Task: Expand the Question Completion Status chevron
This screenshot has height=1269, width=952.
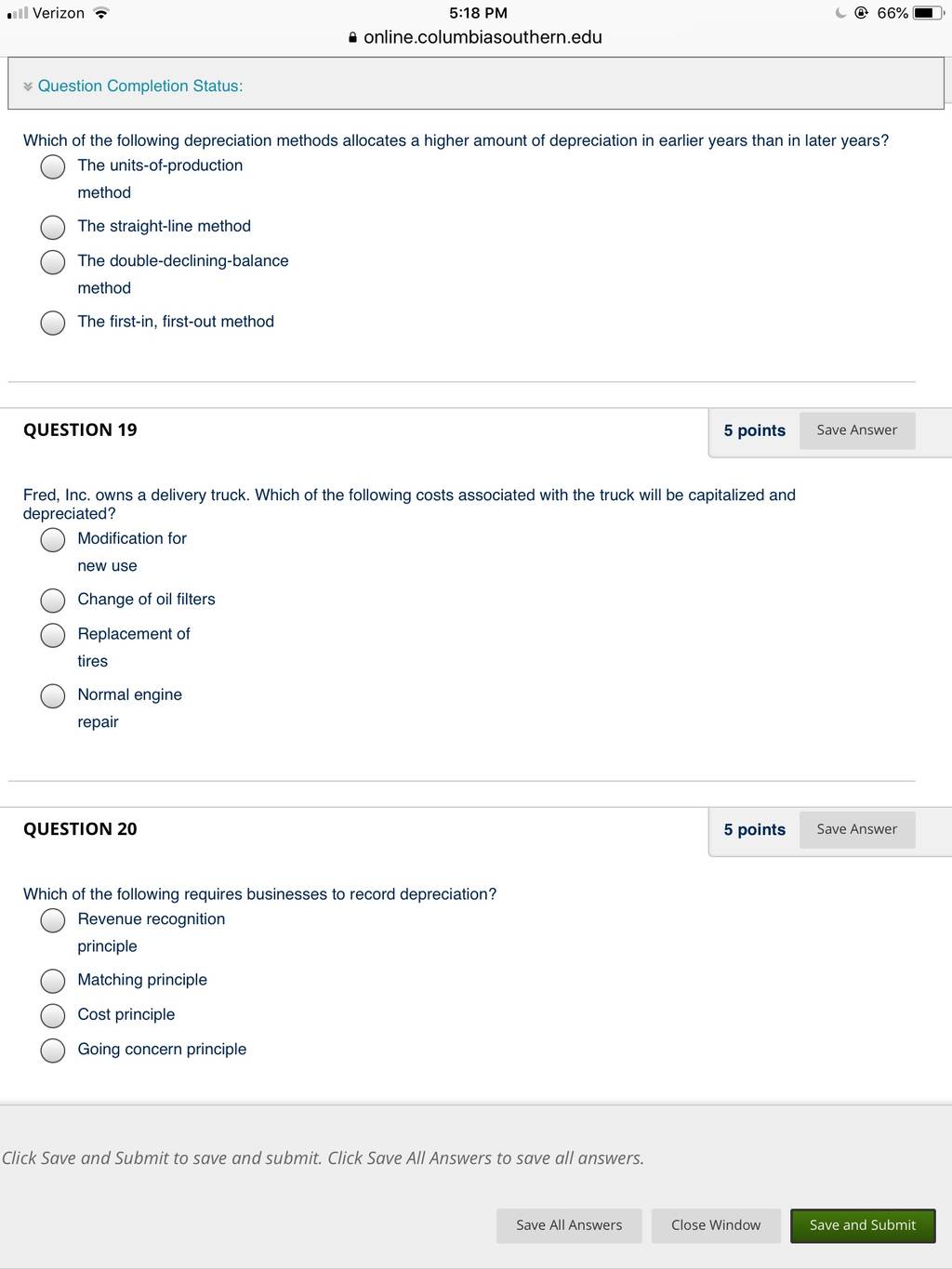Action: click(x=28, y=86)
